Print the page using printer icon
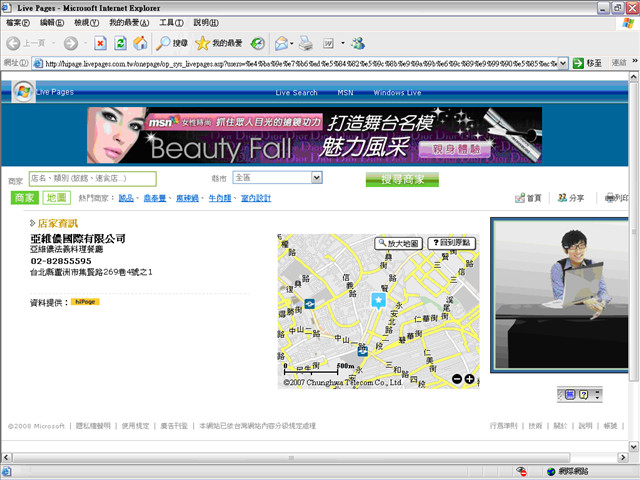640x480 pixels. [x=306, y=43]
